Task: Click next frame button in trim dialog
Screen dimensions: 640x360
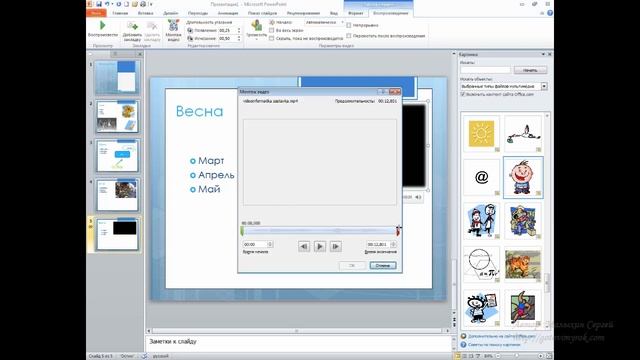Action: pos(336,247)
